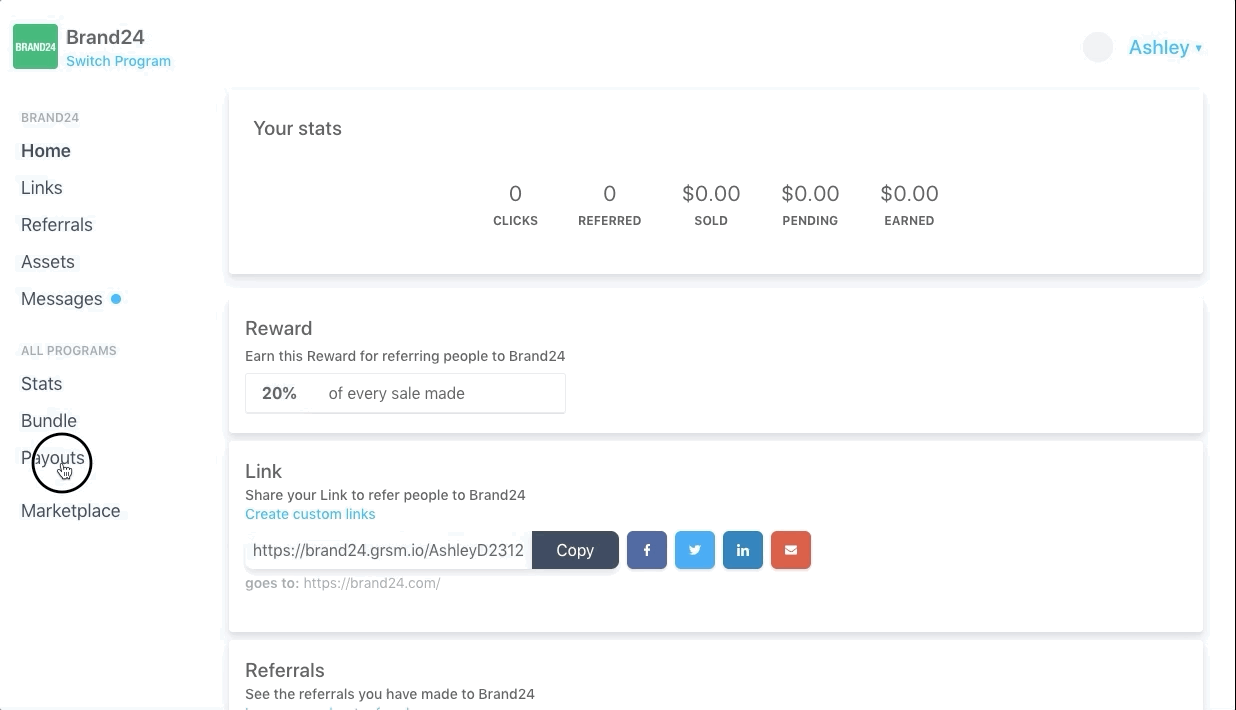1236x710 pixels.
Task: Open Links in sidebar
Action: 42,188
